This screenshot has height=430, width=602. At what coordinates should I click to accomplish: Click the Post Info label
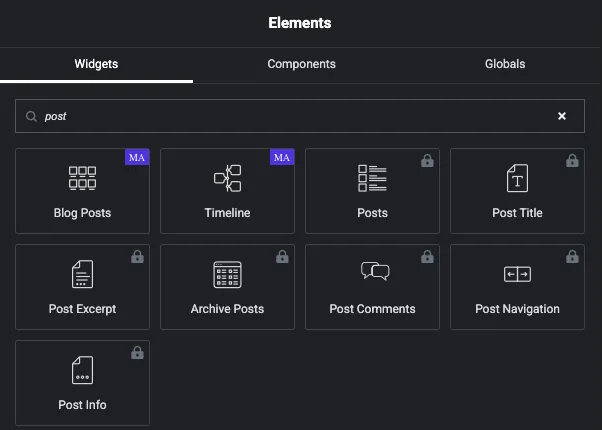[x=82, y=405]
